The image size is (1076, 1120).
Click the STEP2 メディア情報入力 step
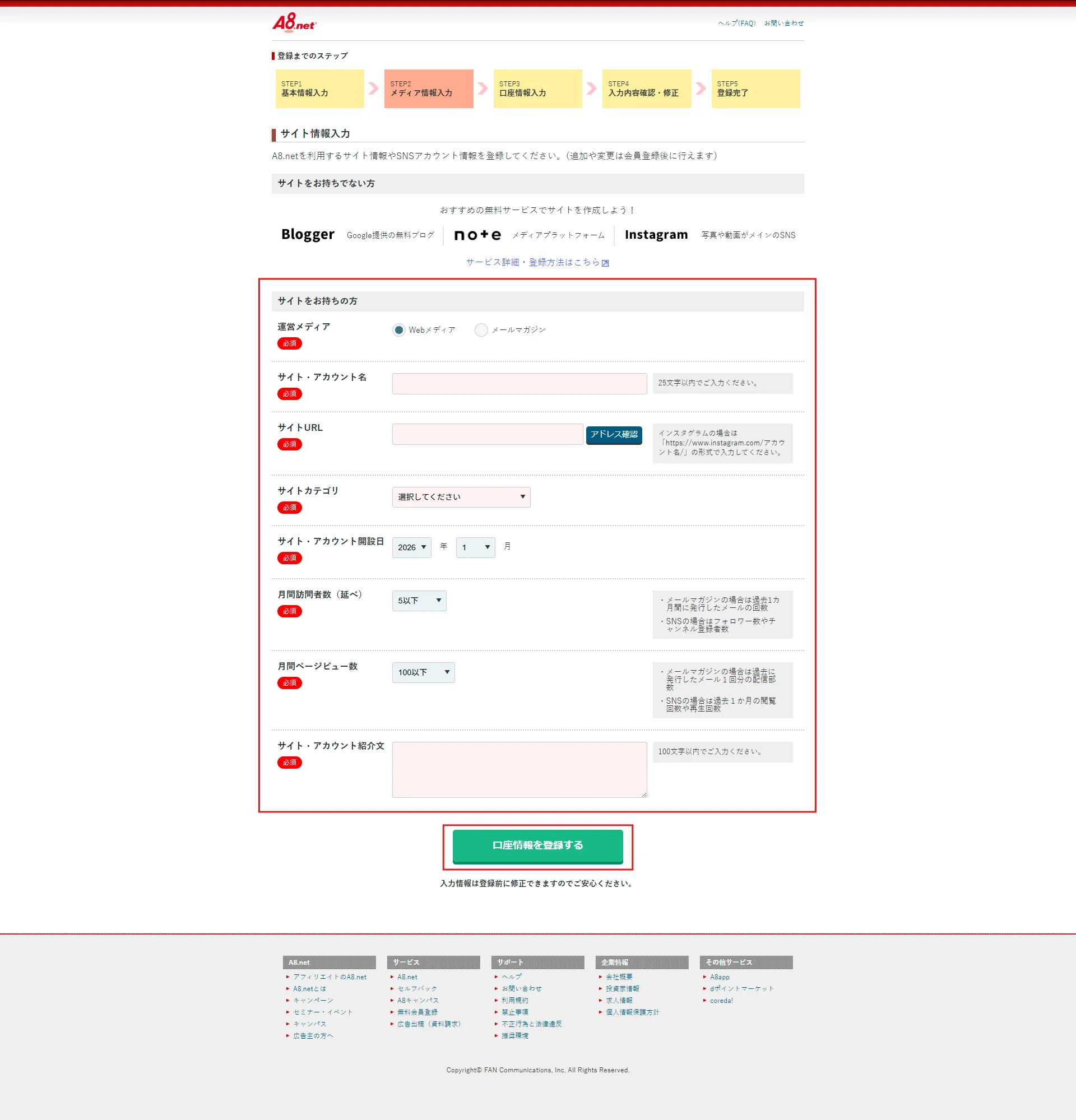coord(429,89)
